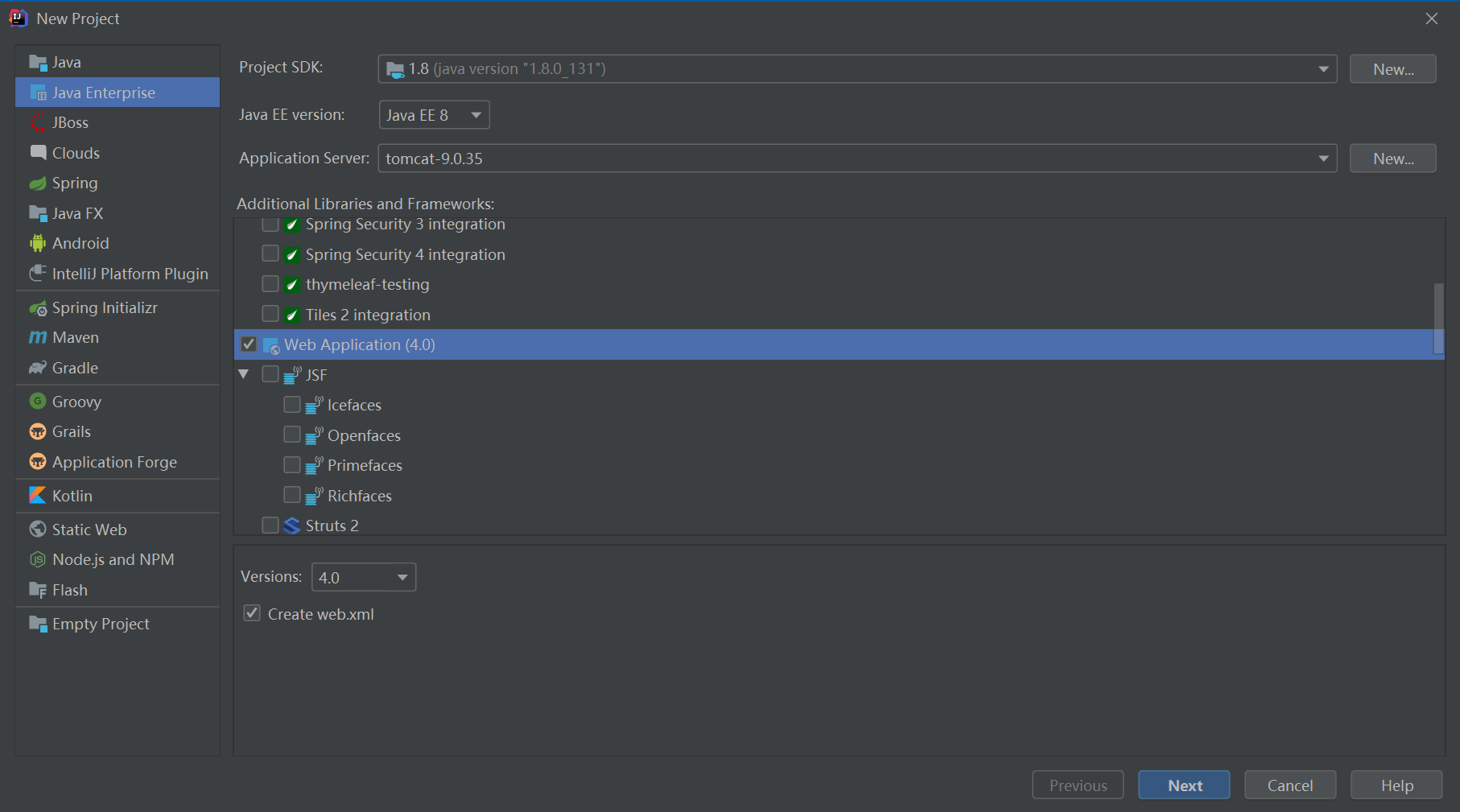Click the Java folder icon in sidebar
This screenshot has width=1460, height=812.
coord(38,63)
